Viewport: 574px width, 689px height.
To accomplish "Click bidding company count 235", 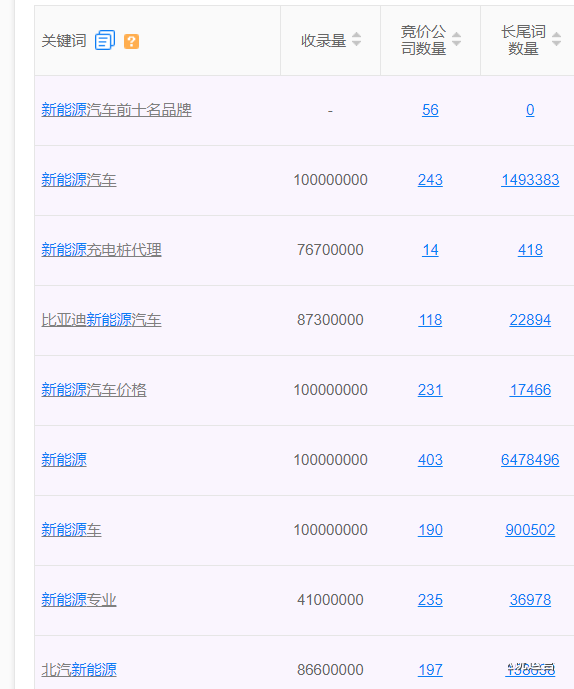I will (x=430, y=599).
